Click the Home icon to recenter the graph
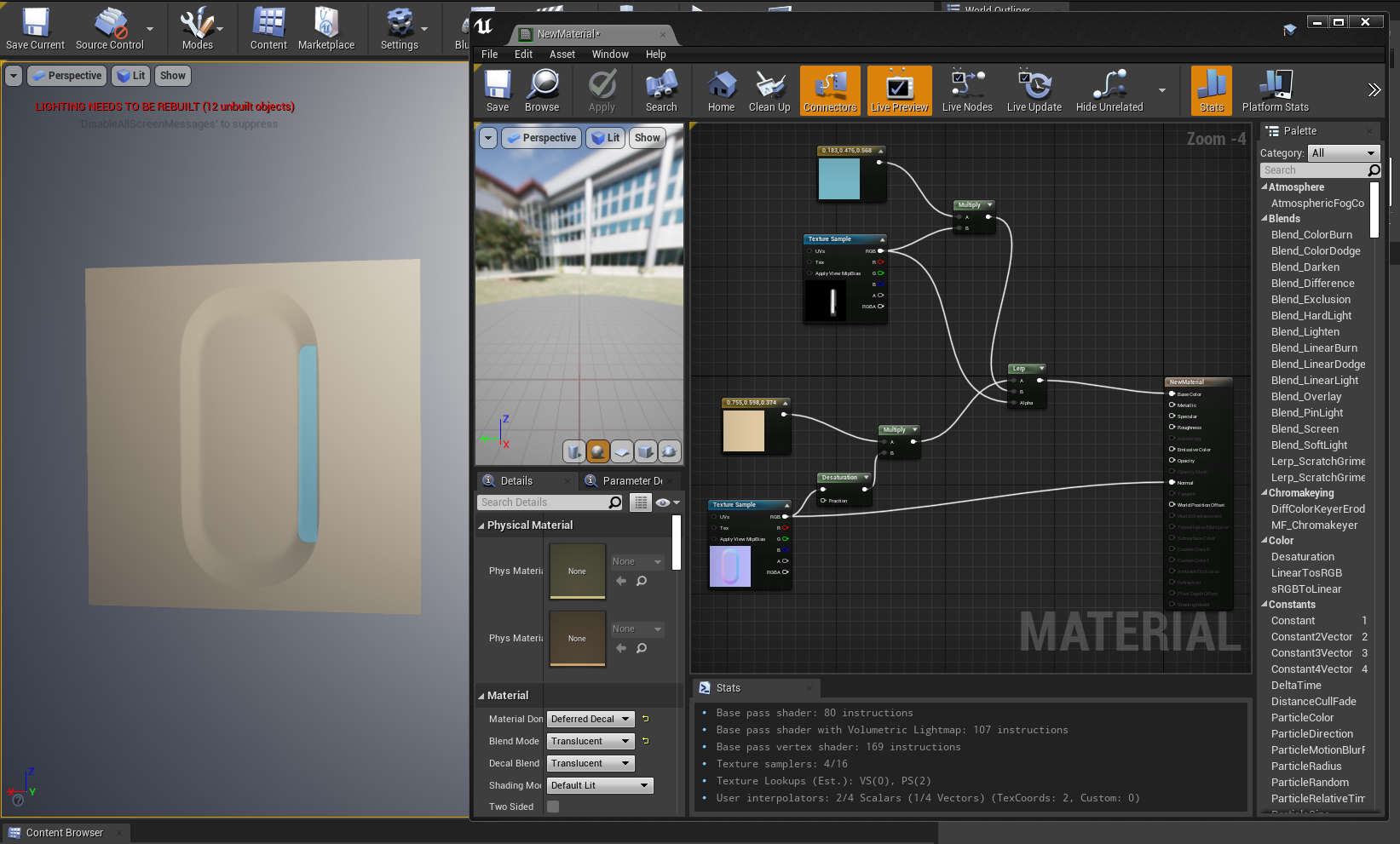Image resolution: width=1400 pixels, height=844 pixels. click(721, 90)
